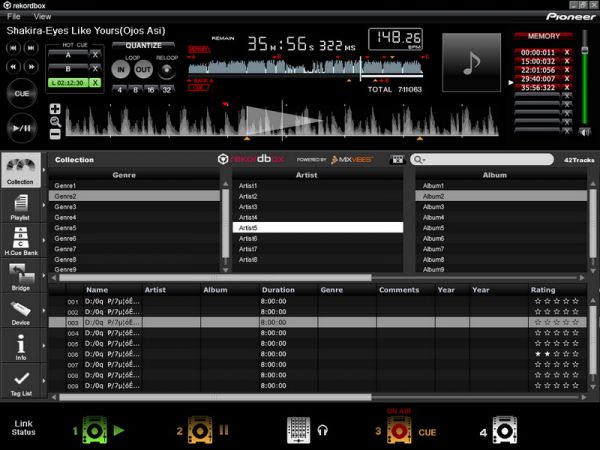Image resolution: width=600 pixels, height=450 pixels.
Task: Click the speaker volume icon
Action: pos(584,132)
